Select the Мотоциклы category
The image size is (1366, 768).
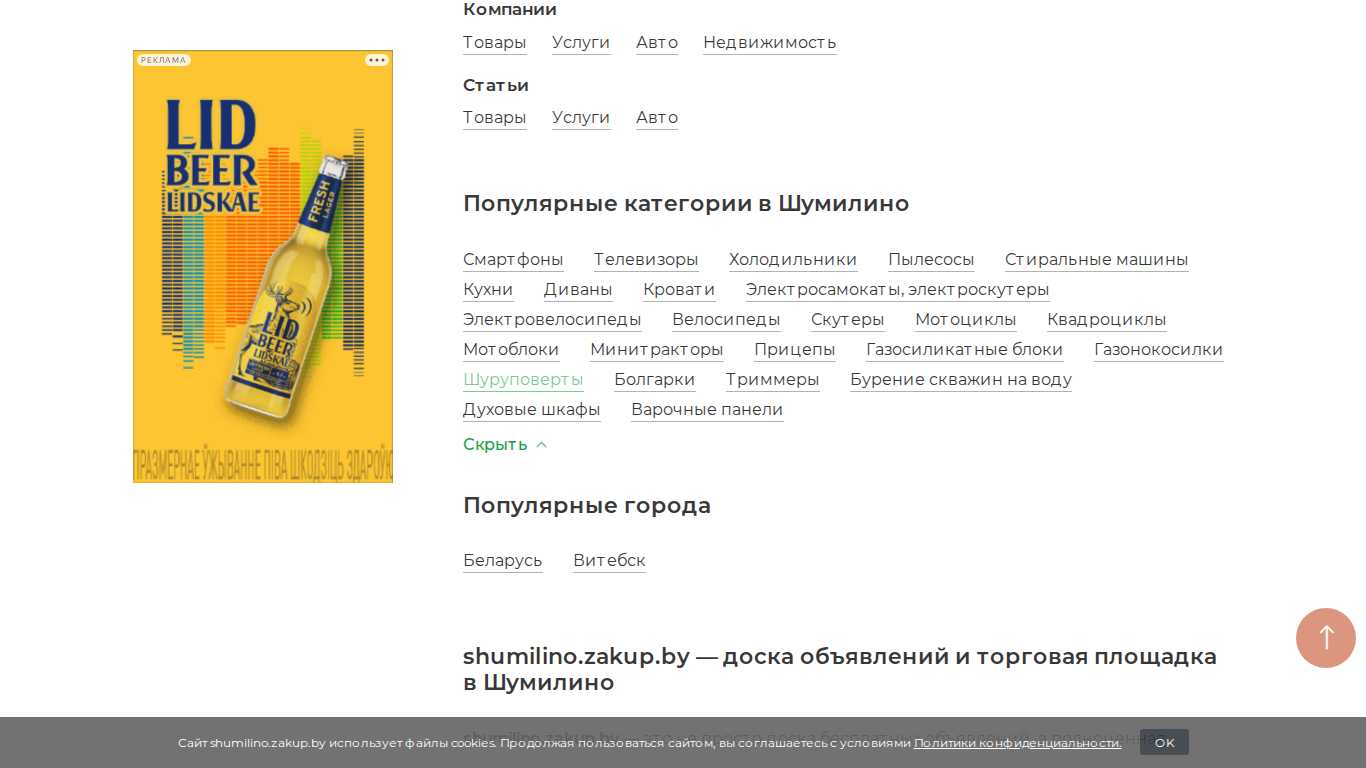[x=966, y=320]
